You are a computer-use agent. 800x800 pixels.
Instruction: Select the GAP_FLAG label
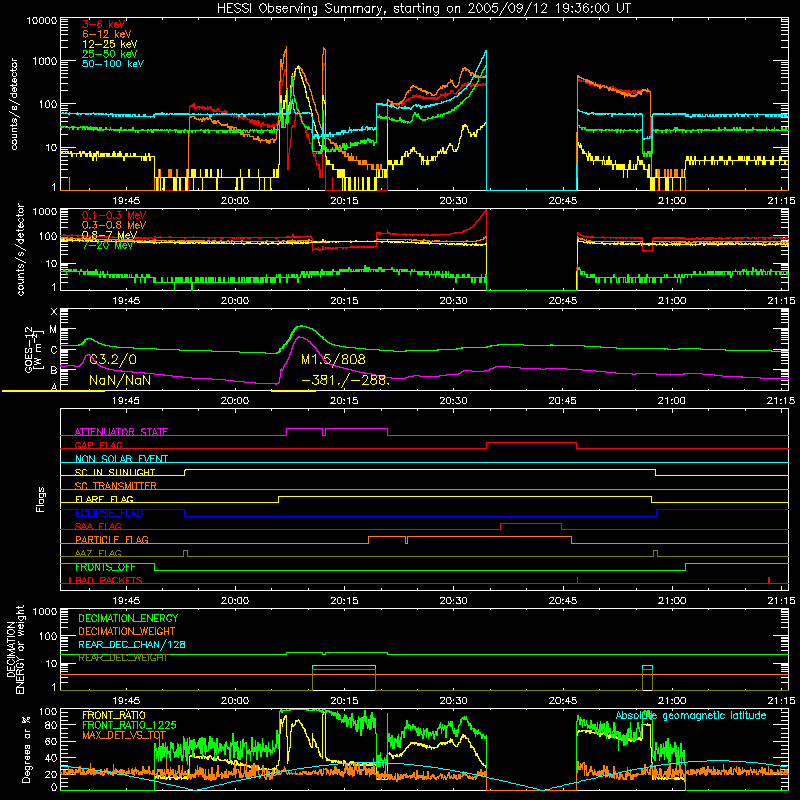(x=98, y=445)
